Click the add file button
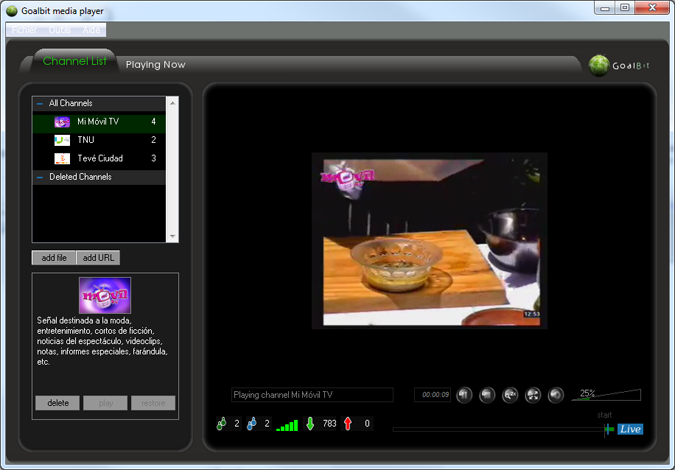The image size is (675, 470). click(x=54, y=258)
